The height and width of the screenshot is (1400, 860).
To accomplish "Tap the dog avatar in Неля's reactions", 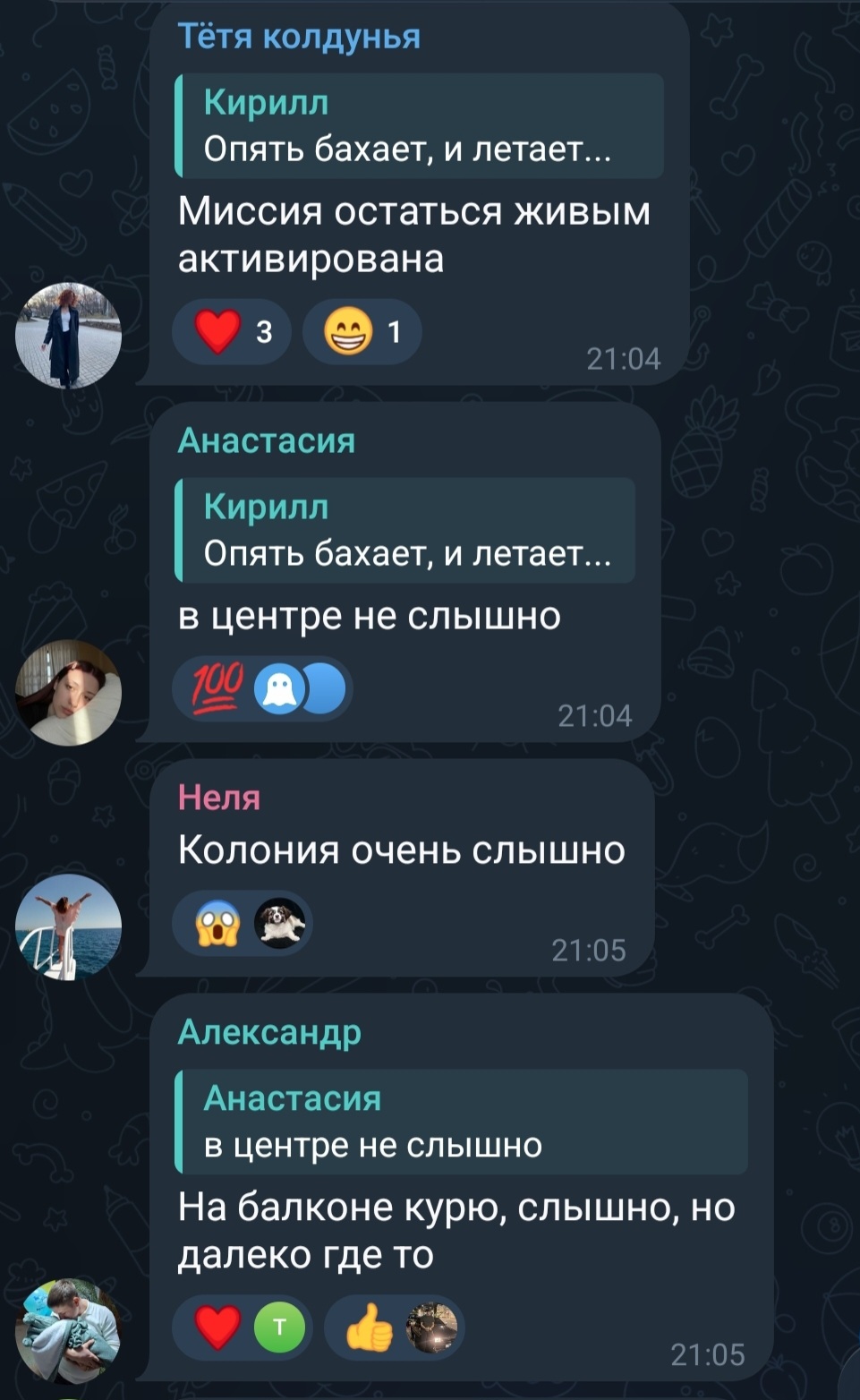I will [x=280, y=923].
